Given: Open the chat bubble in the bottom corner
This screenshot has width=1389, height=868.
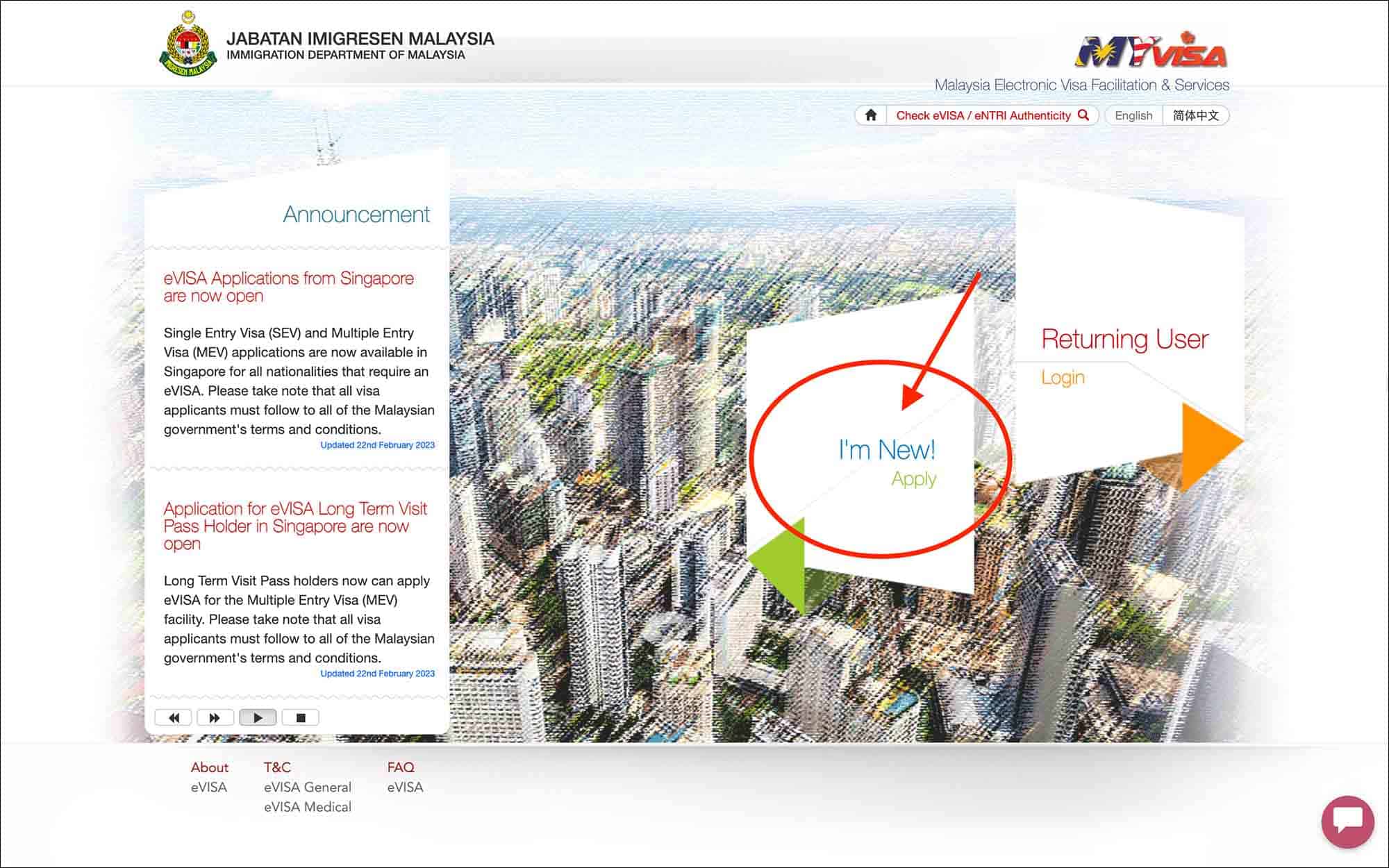Looking at the screenshot, I should pos(1347,821).
